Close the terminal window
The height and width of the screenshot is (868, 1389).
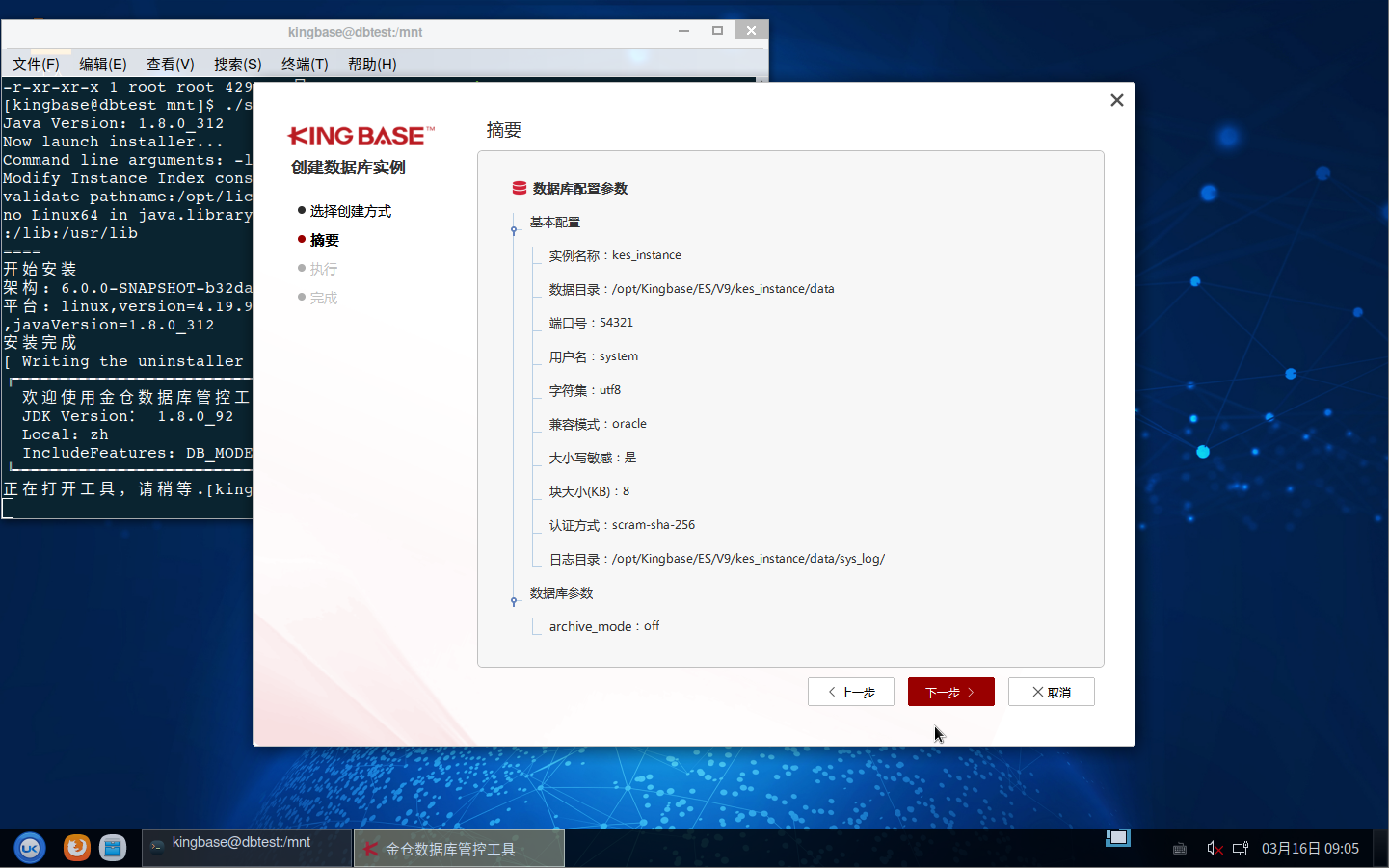click(x=751, y=31)
